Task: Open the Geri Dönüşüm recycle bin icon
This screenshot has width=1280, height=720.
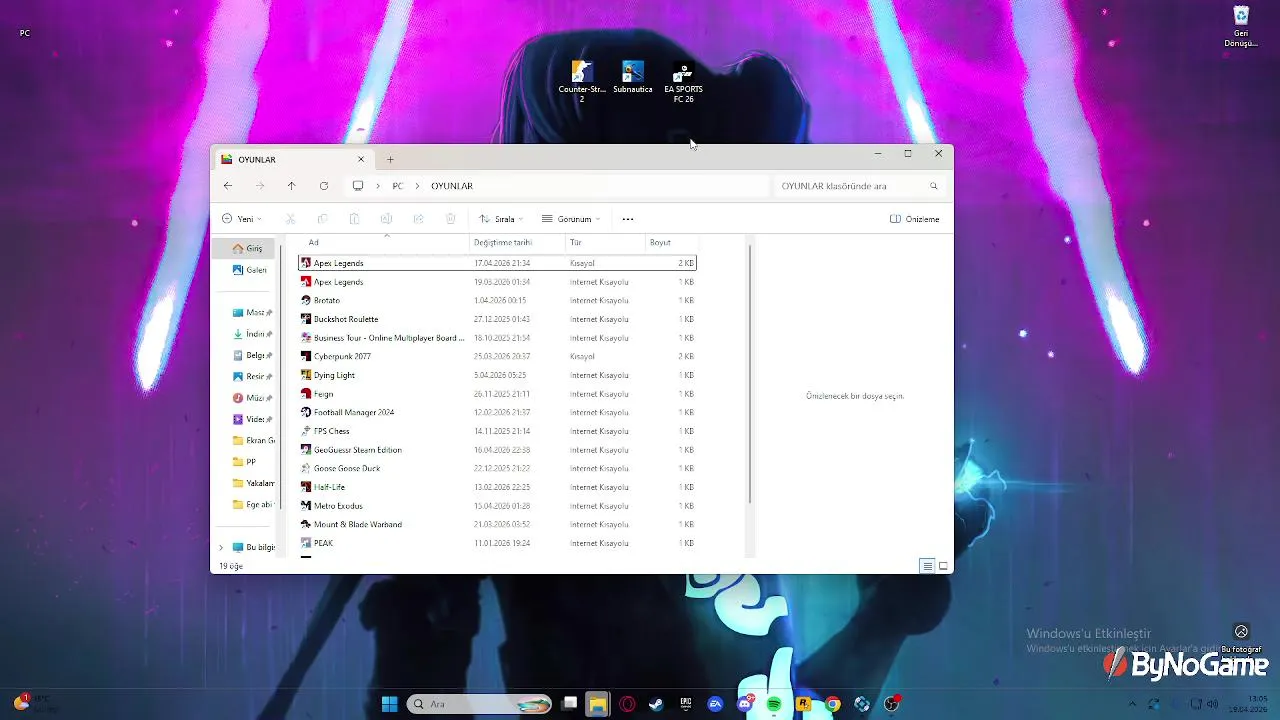Action: 1241,27
